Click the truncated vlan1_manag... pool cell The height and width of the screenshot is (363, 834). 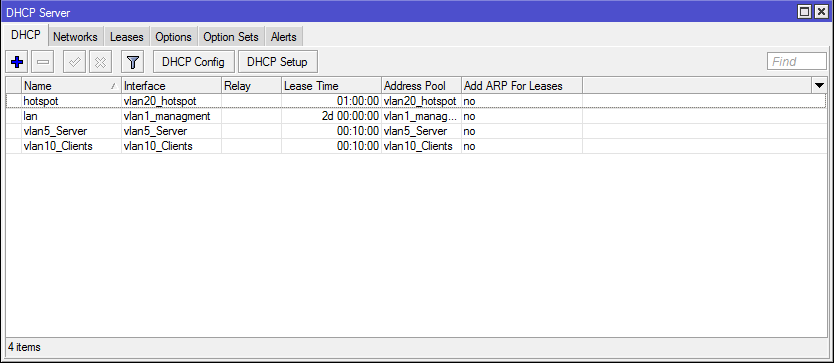[x=421, y=116]
